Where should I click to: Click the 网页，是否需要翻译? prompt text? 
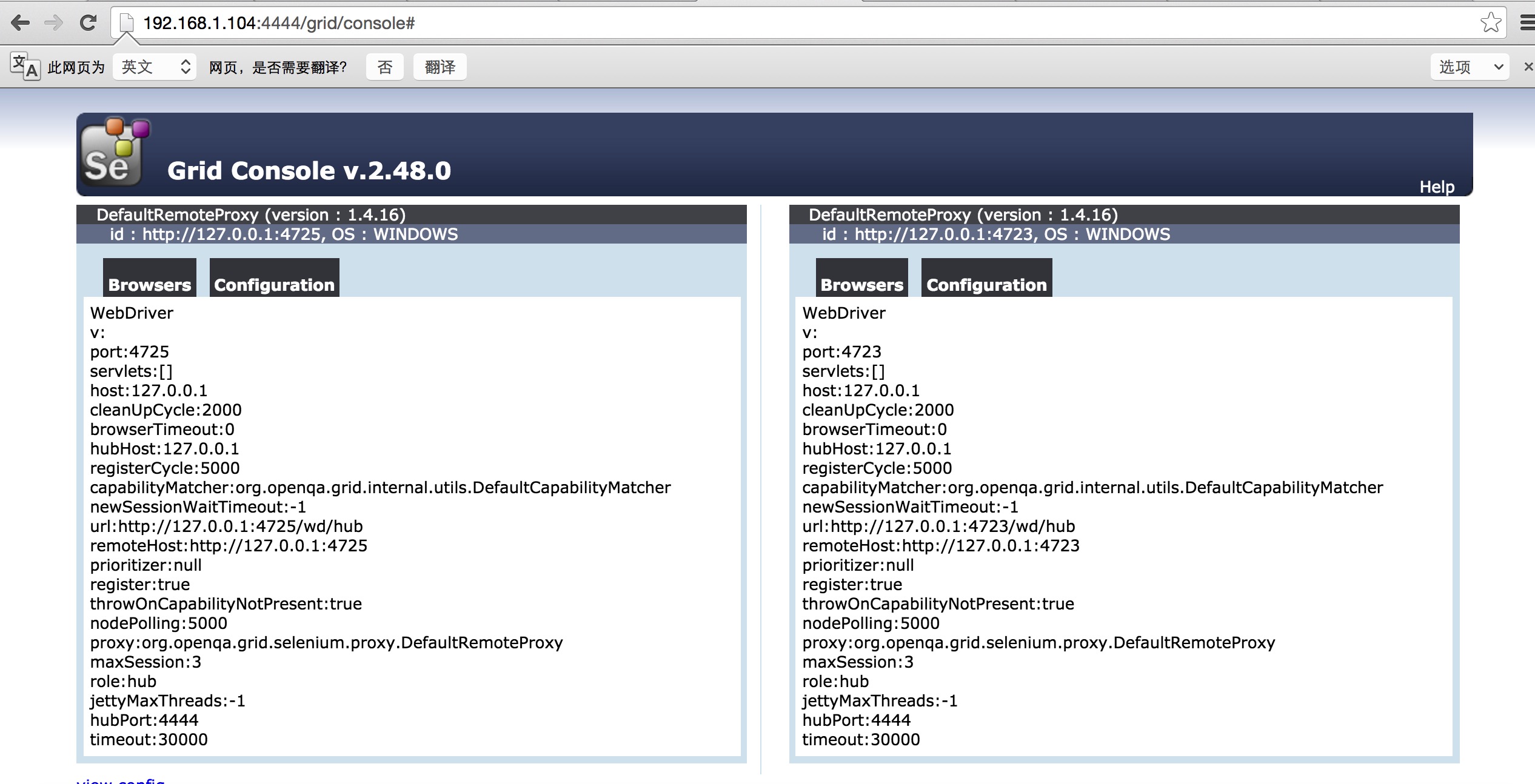[x=278, y=67]
